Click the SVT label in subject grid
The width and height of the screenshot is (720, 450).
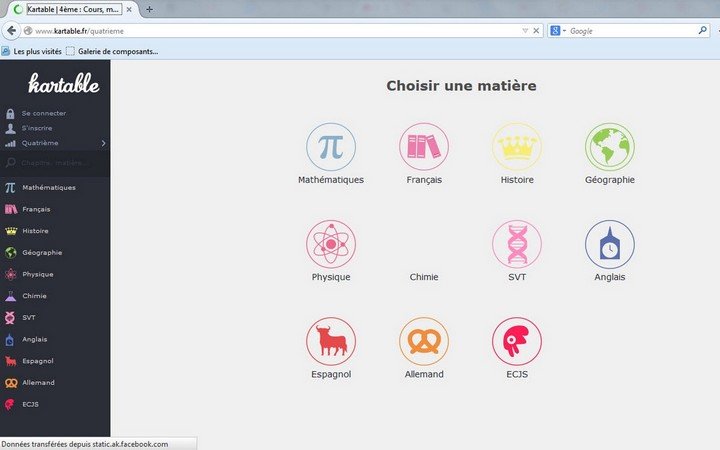pos(517,277)
